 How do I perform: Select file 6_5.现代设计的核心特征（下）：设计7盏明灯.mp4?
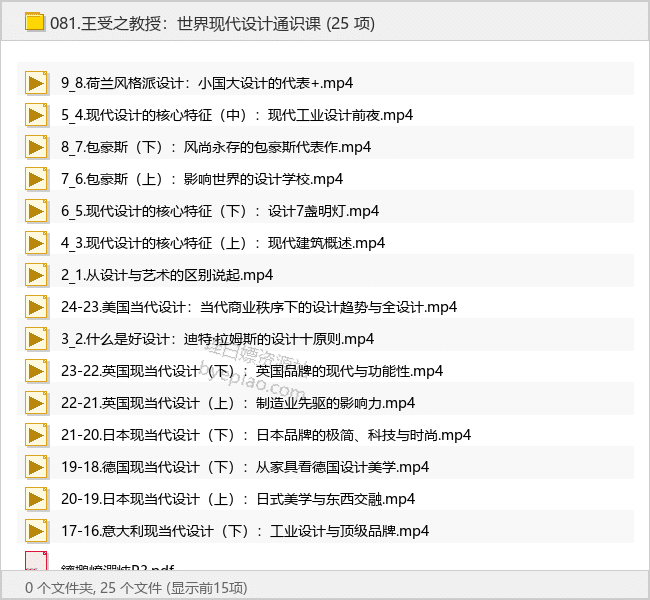pyautogui.click(x=220, y=211)
